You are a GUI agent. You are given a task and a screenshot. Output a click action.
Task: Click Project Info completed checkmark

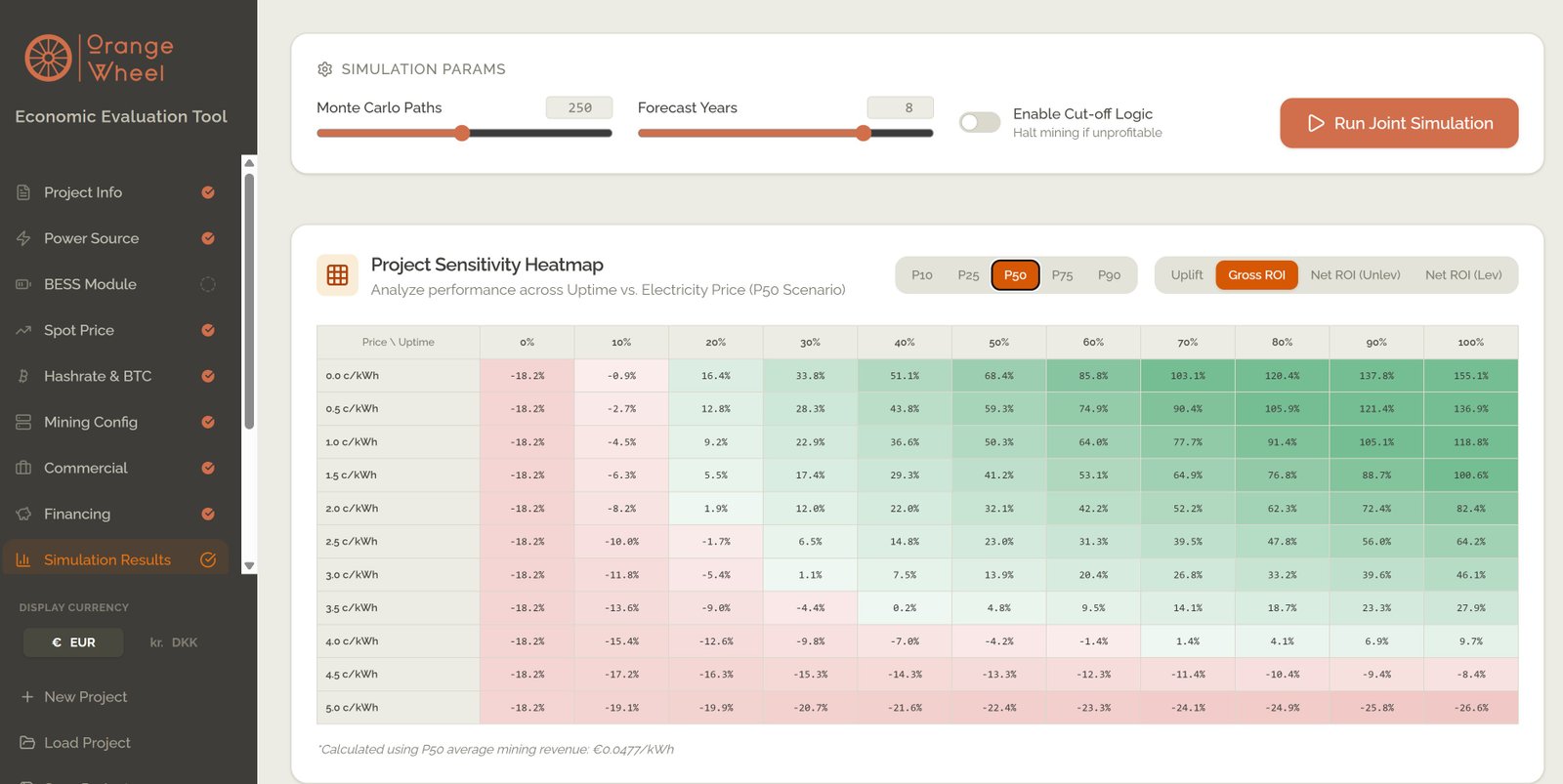point(208,192)
